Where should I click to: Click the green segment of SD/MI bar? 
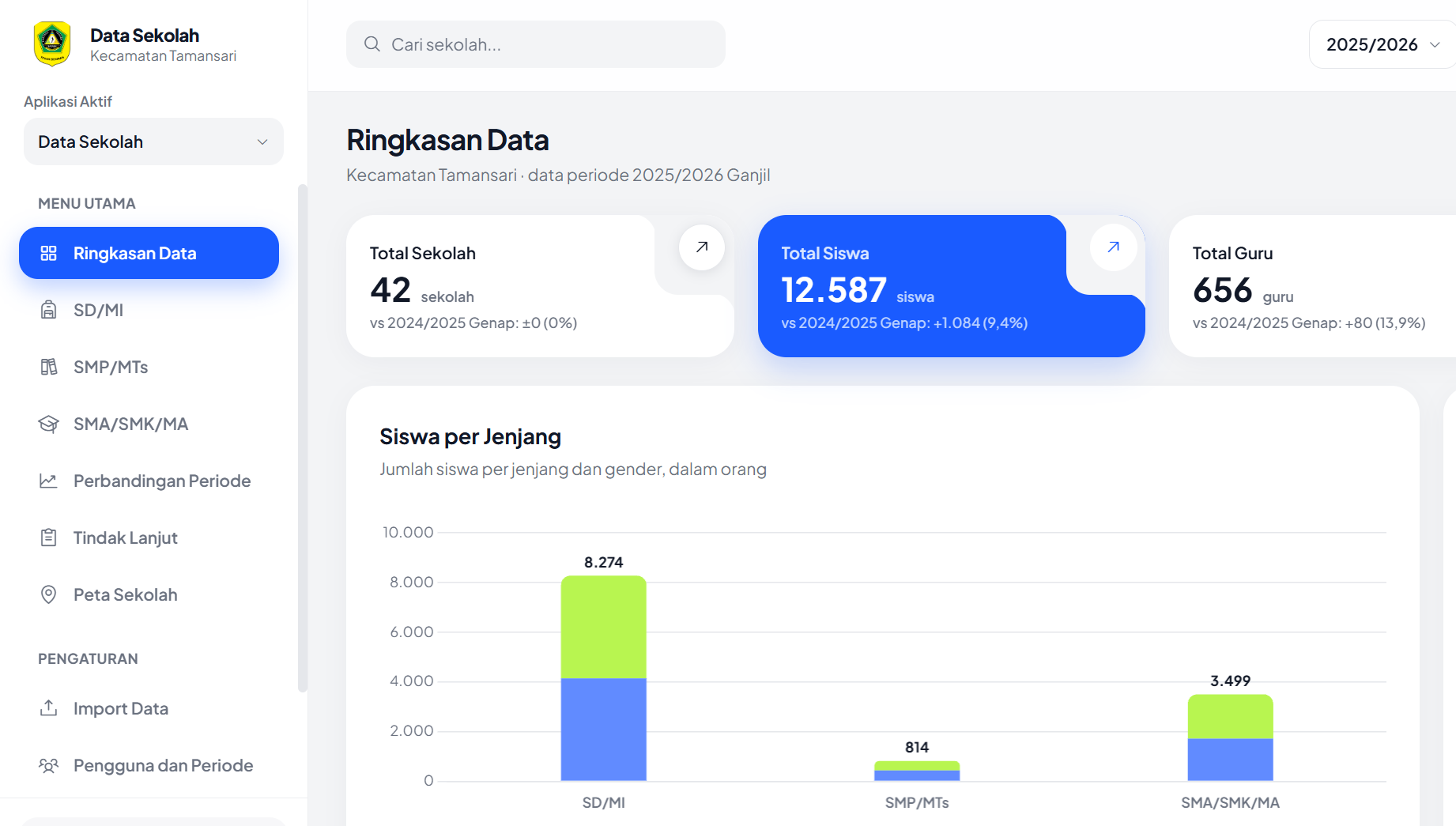[x=603, y=627]
